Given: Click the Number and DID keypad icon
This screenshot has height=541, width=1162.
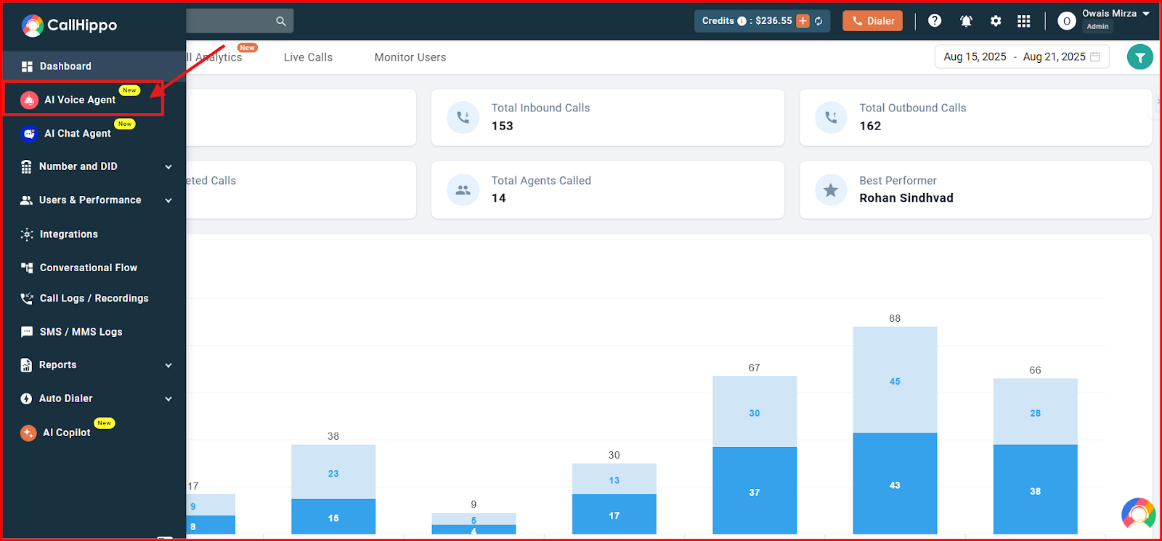Looking at the screenshot, I should tap(27, 167).
